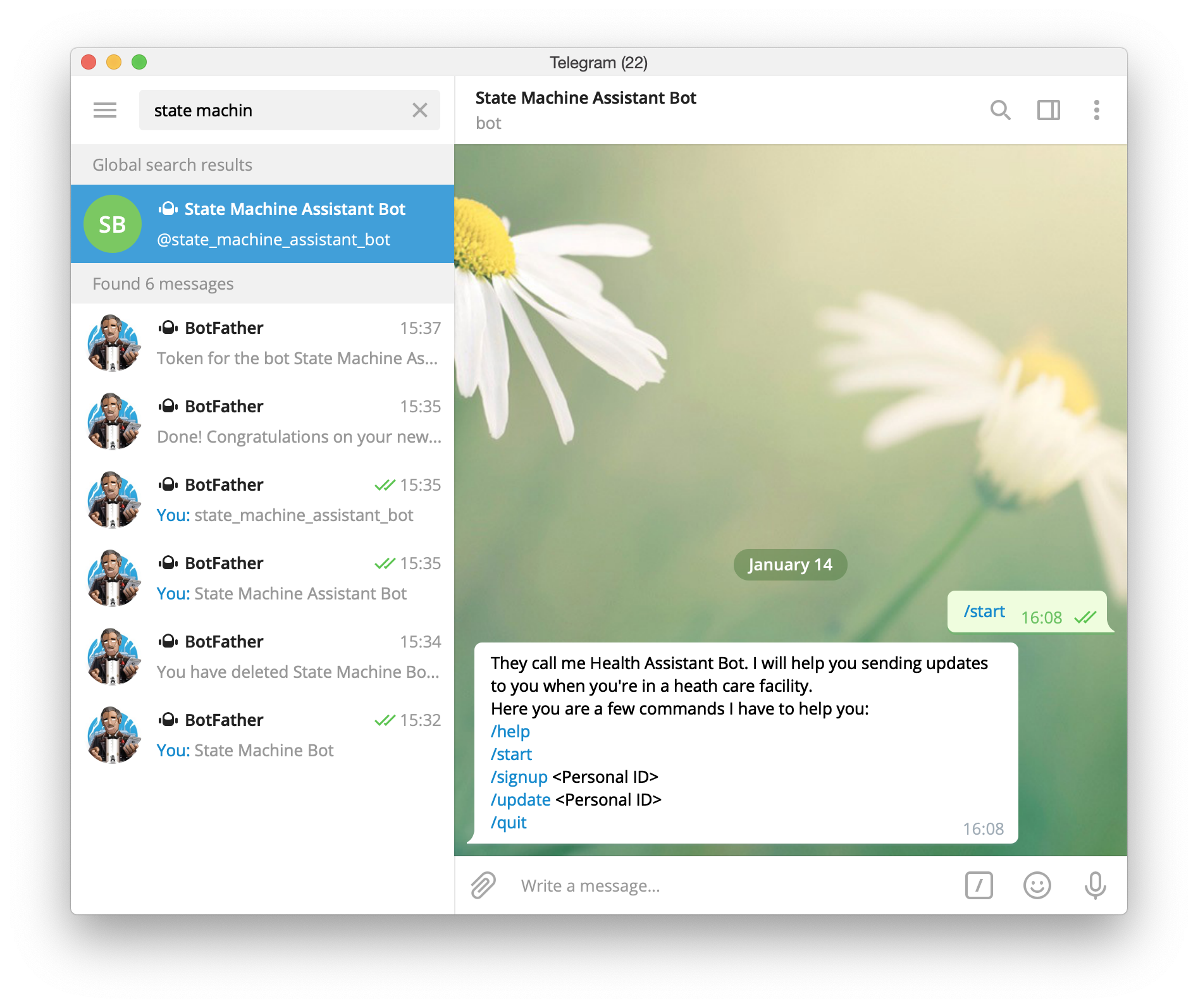Click the green SB avatar
This screenshot has width=1198, height=1008.
tap(113, 224)
